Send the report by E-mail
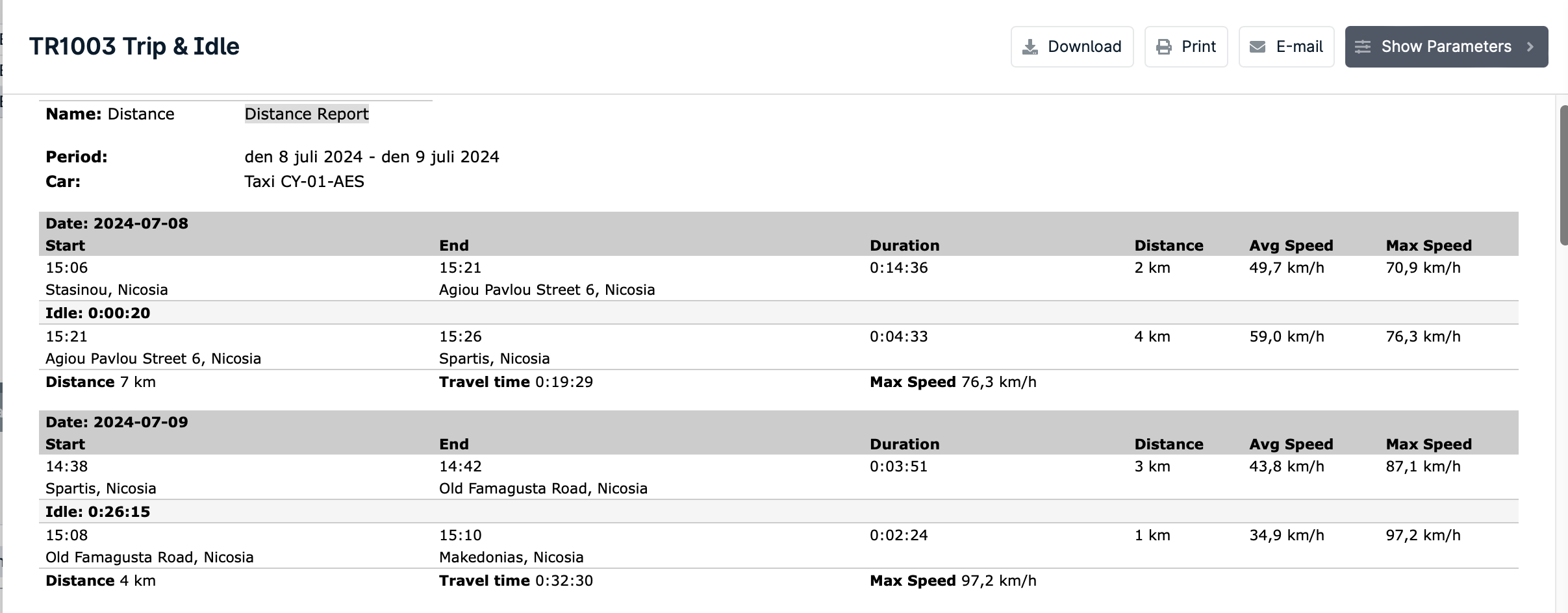The height and width of the screenshot is (613, 1568). click(1287, 47)
